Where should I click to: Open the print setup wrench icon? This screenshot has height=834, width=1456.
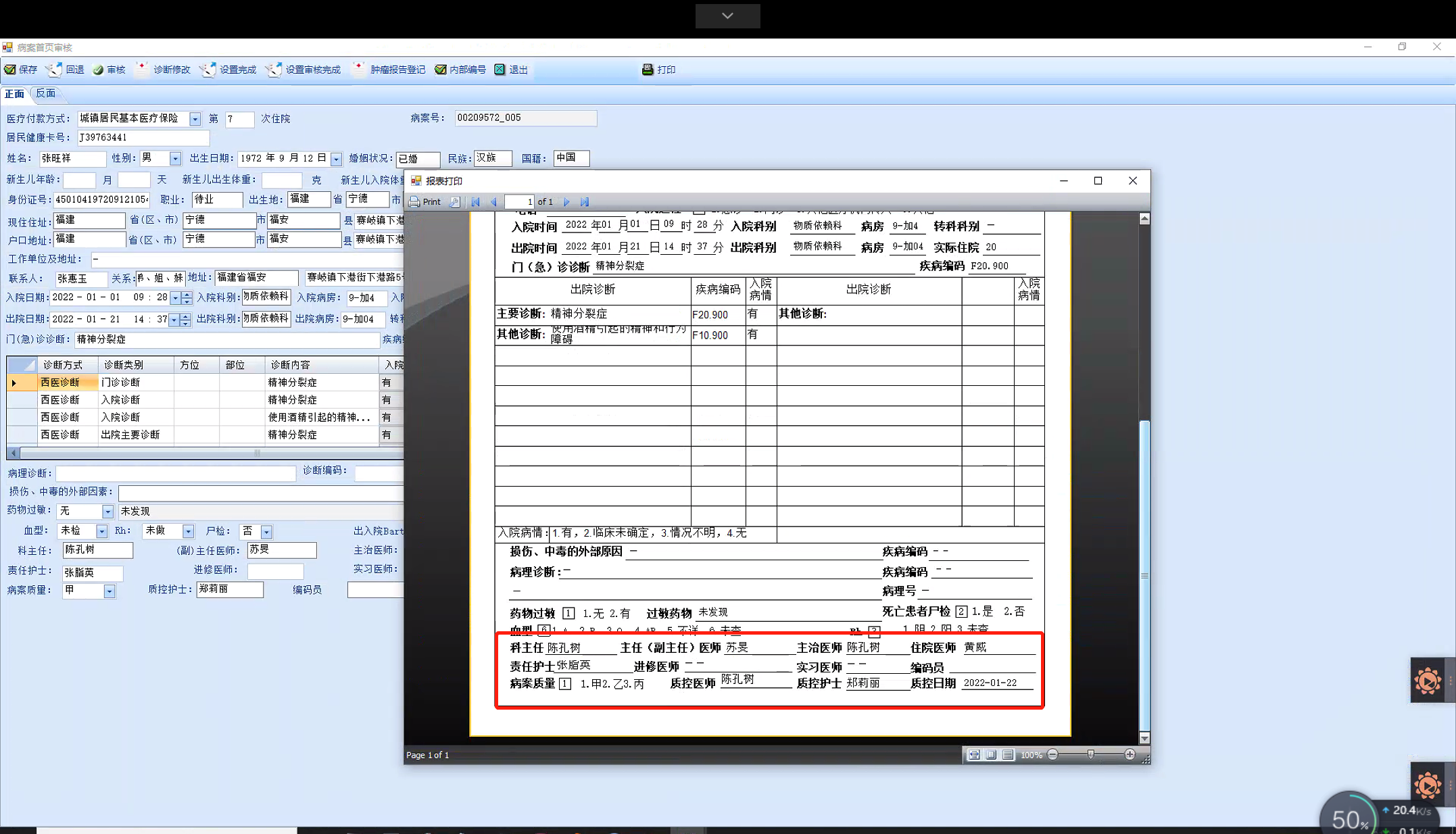coord(455,201)
